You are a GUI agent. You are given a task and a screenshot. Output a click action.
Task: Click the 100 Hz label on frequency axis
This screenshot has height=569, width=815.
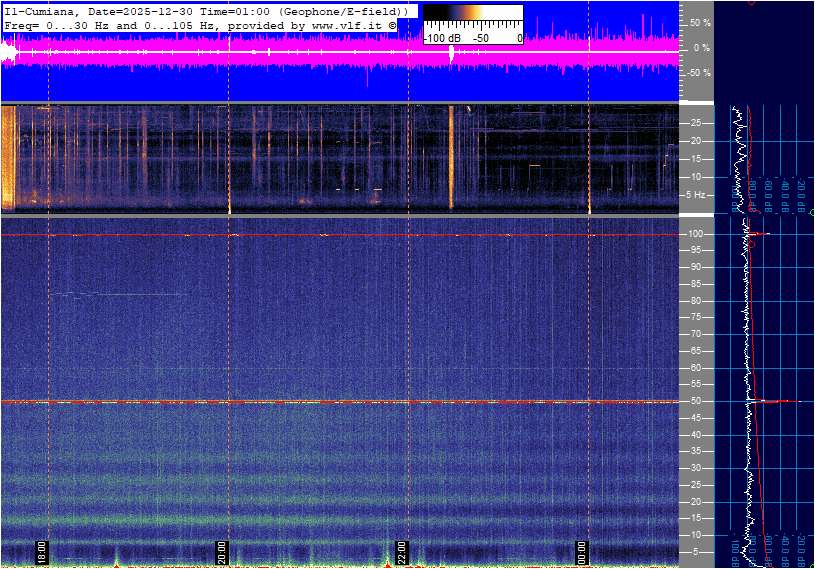click(x=696, y=234)
